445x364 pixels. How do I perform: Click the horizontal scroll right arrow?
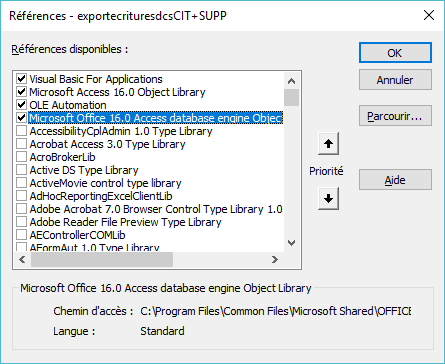[x=275, y=259]
